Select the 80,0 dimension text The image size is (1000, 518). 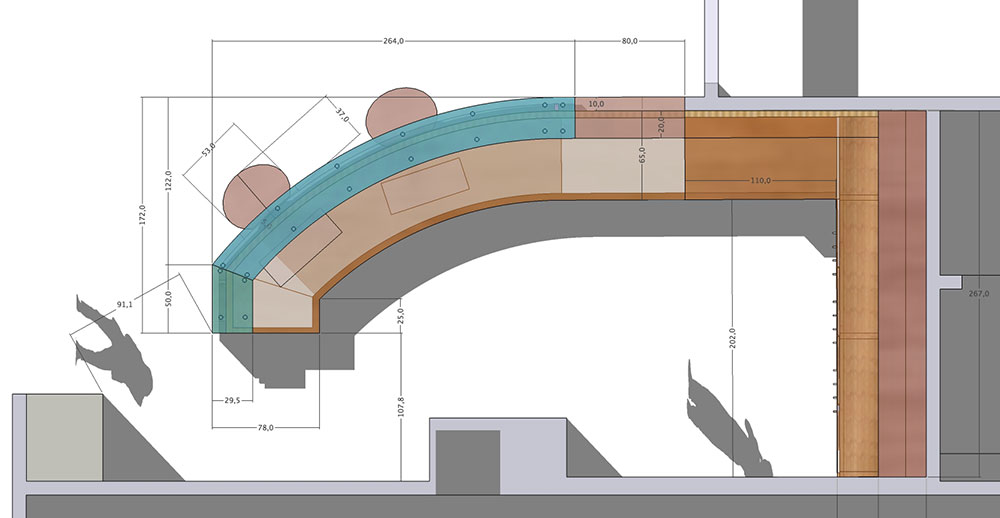tap(629, 42)
